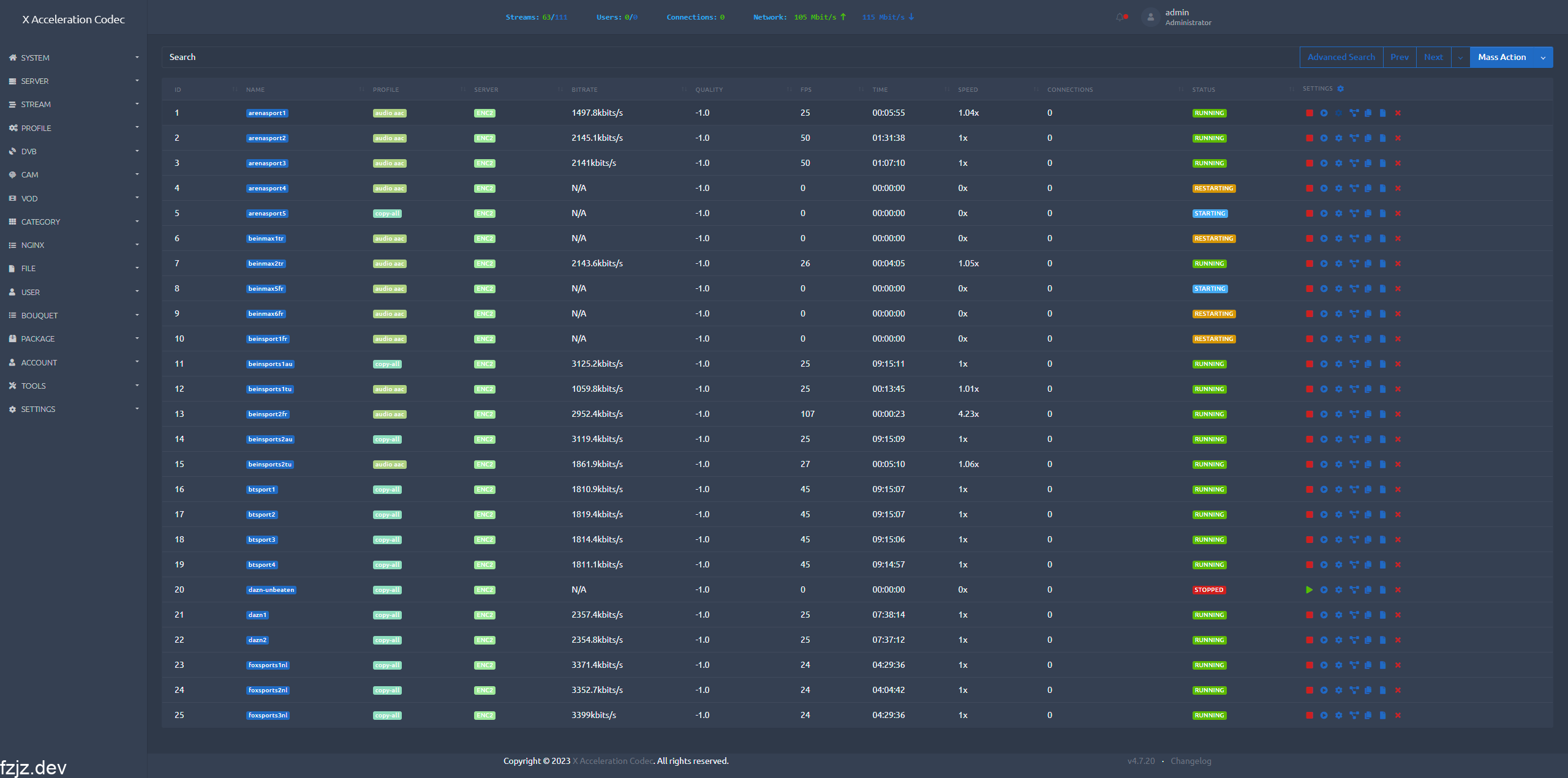
Task: Click the X Acceleration Codec footer link
Action: (x=613, y=761)
